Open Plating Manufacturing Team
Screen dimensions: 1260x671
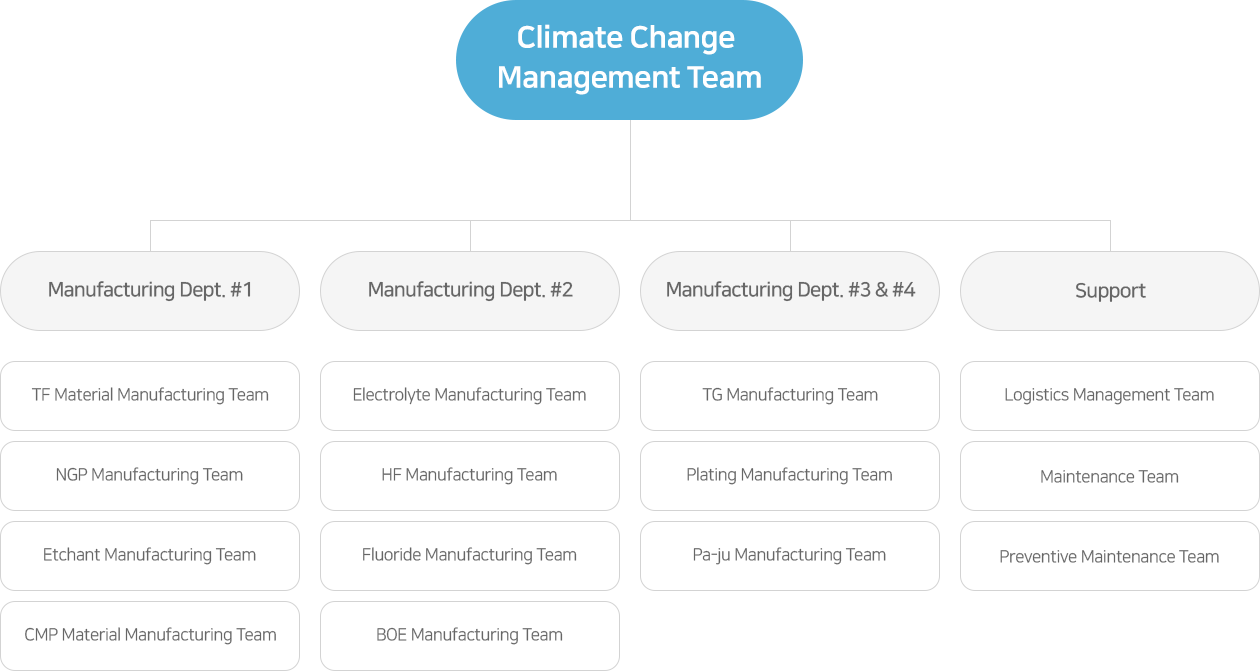pyautogui.click(x=790, y=476)
